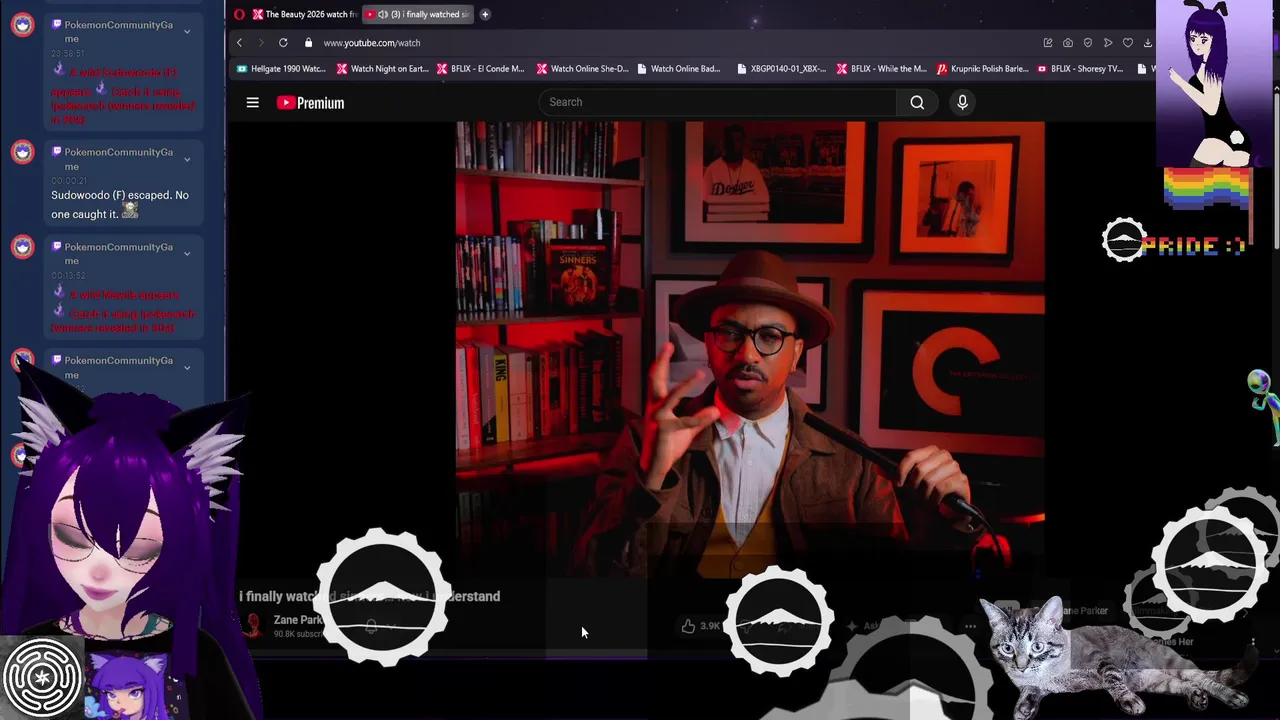
Task: Open Hellgate 1990 Watc... bookmark
Action: [281, 69]
